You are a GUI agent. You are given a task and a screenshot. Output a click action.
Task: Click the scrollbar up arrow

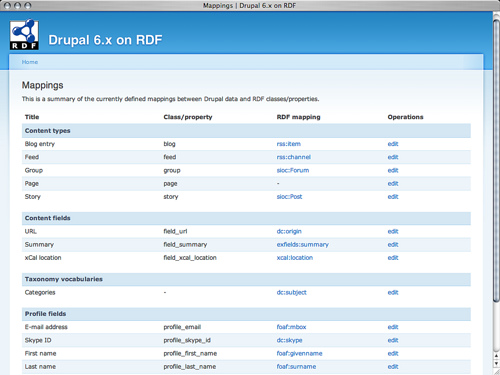[496, 356]
